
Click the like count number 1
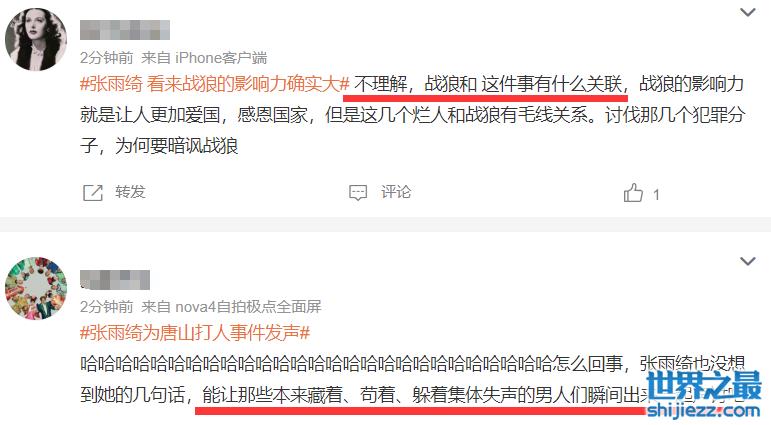coord(656,195)
